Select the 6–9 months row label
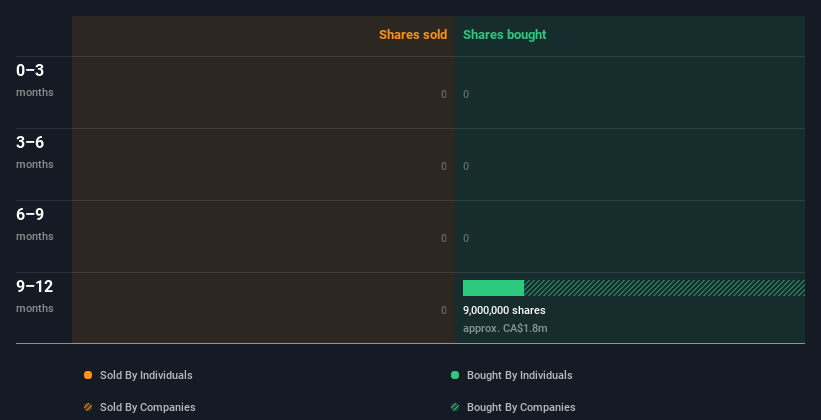Image resolution: width=821 pixels, height=420 pixels. (x=35, y=224)
